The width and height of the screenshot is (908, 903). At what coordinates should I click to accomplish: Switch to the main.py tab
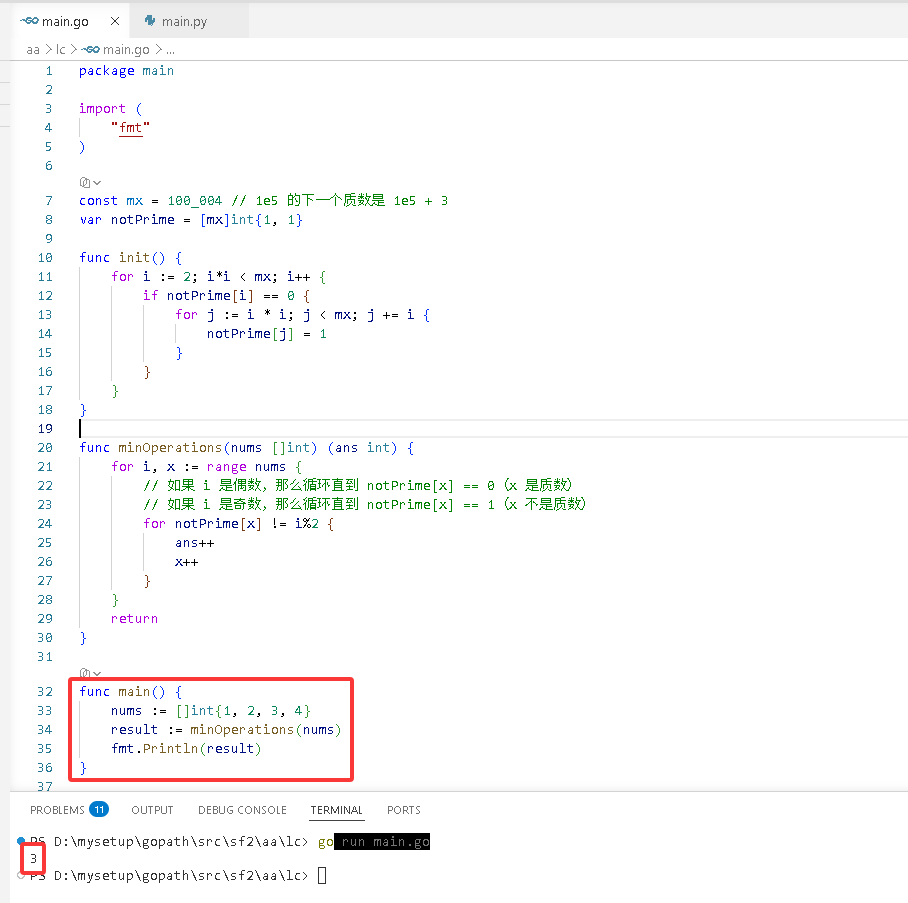(x=184, y=21)
